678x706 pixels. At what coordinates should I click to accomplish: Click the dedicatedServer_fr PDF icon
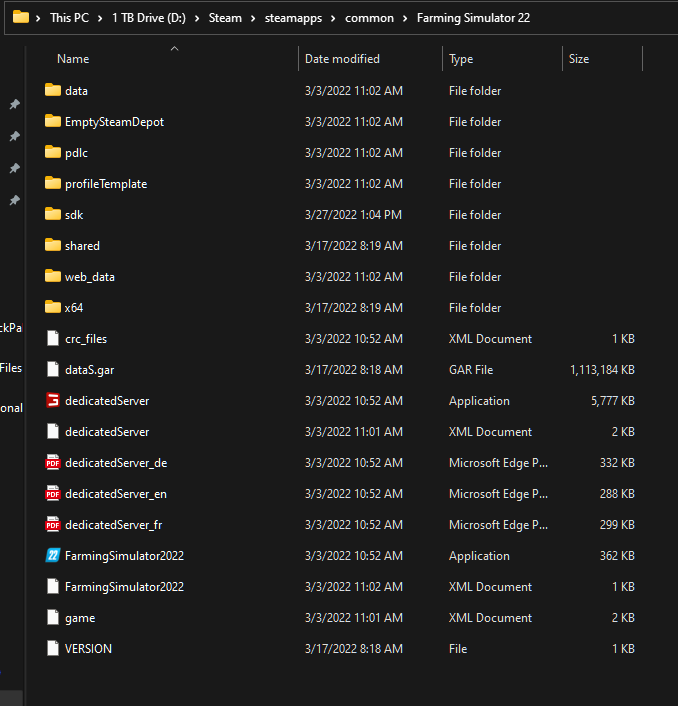pos(53,525)
